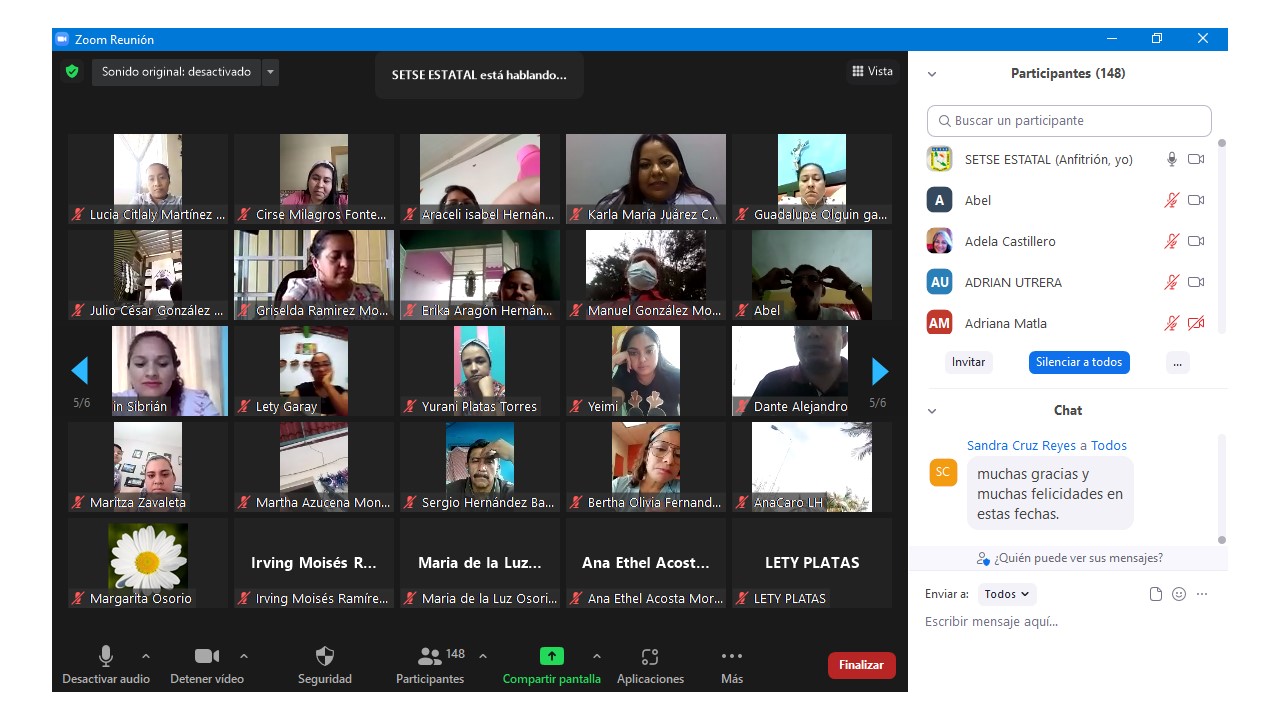
Task: Click Adela Castillero's camera icon
Action: click(x=1196, y=241)
